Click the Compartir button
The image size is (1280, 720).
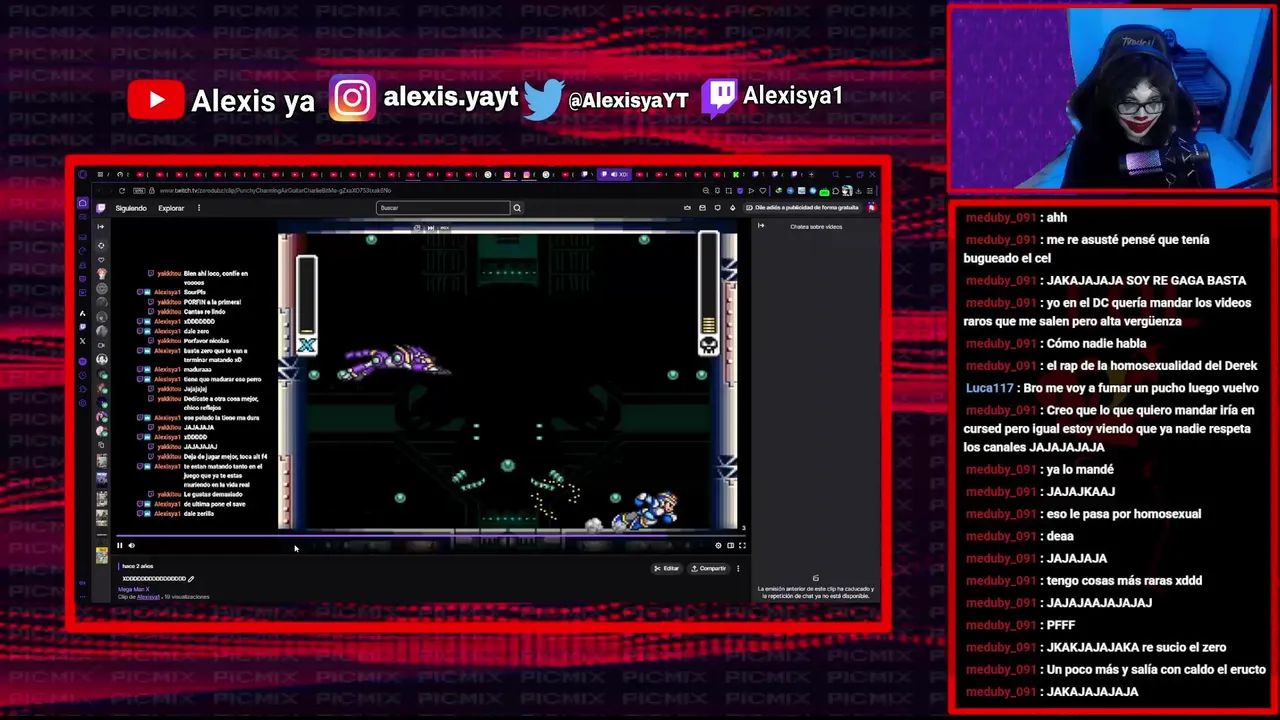click(x=708, y=568)
